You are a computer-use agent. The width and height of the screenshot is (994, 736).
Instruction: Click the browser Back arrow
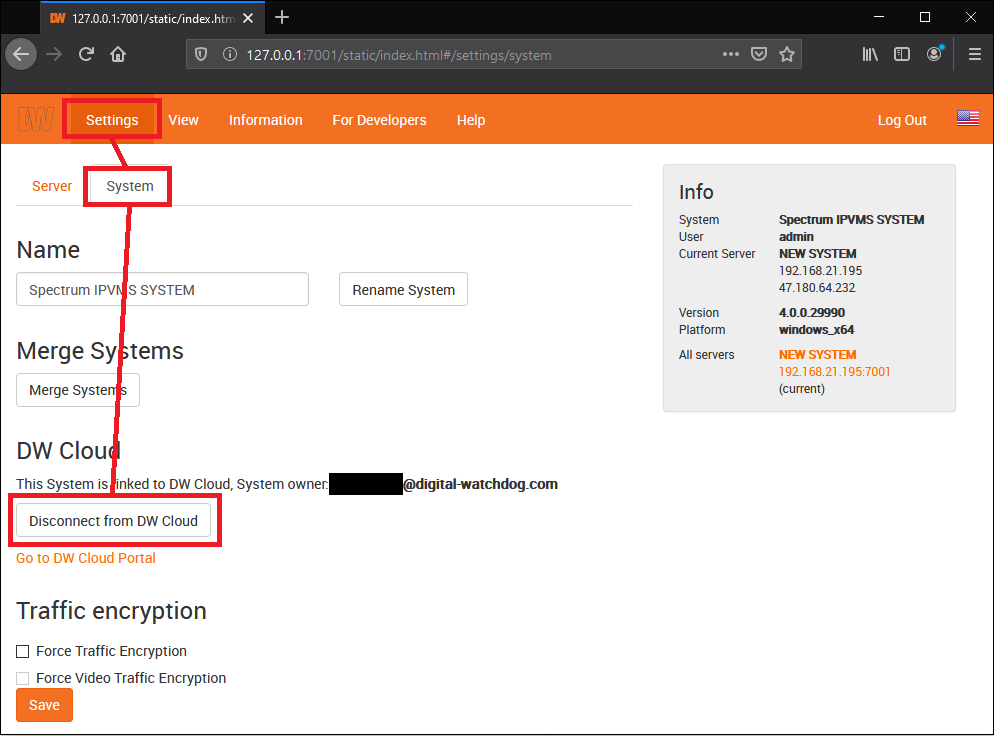pos(21,54)
